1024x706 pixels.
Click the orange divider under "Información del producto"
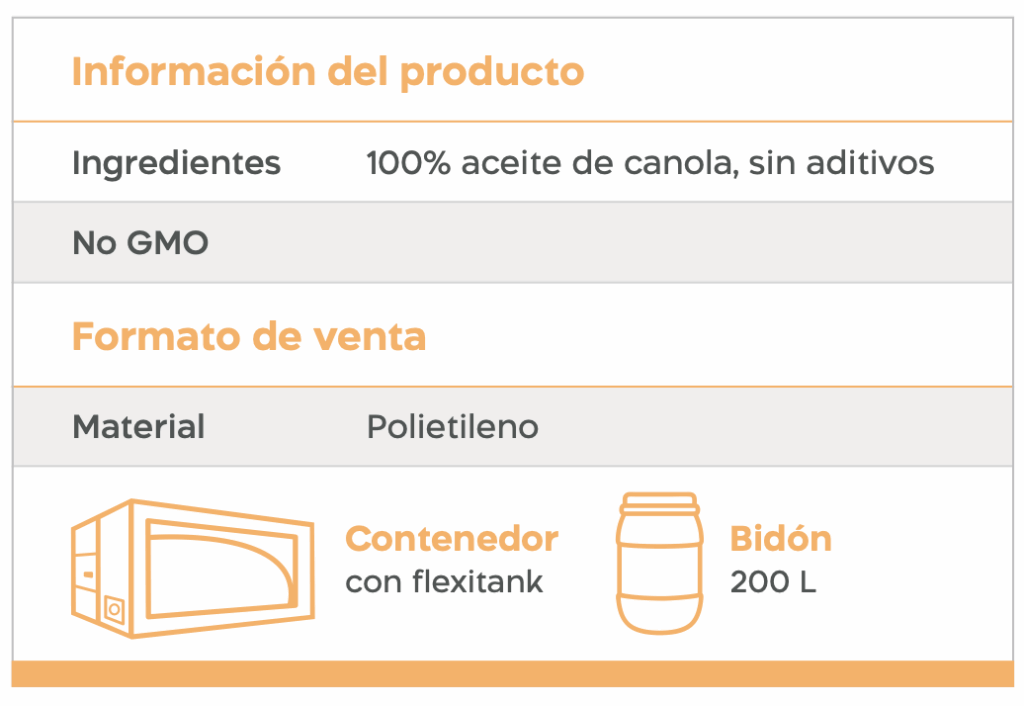[512, 122]
